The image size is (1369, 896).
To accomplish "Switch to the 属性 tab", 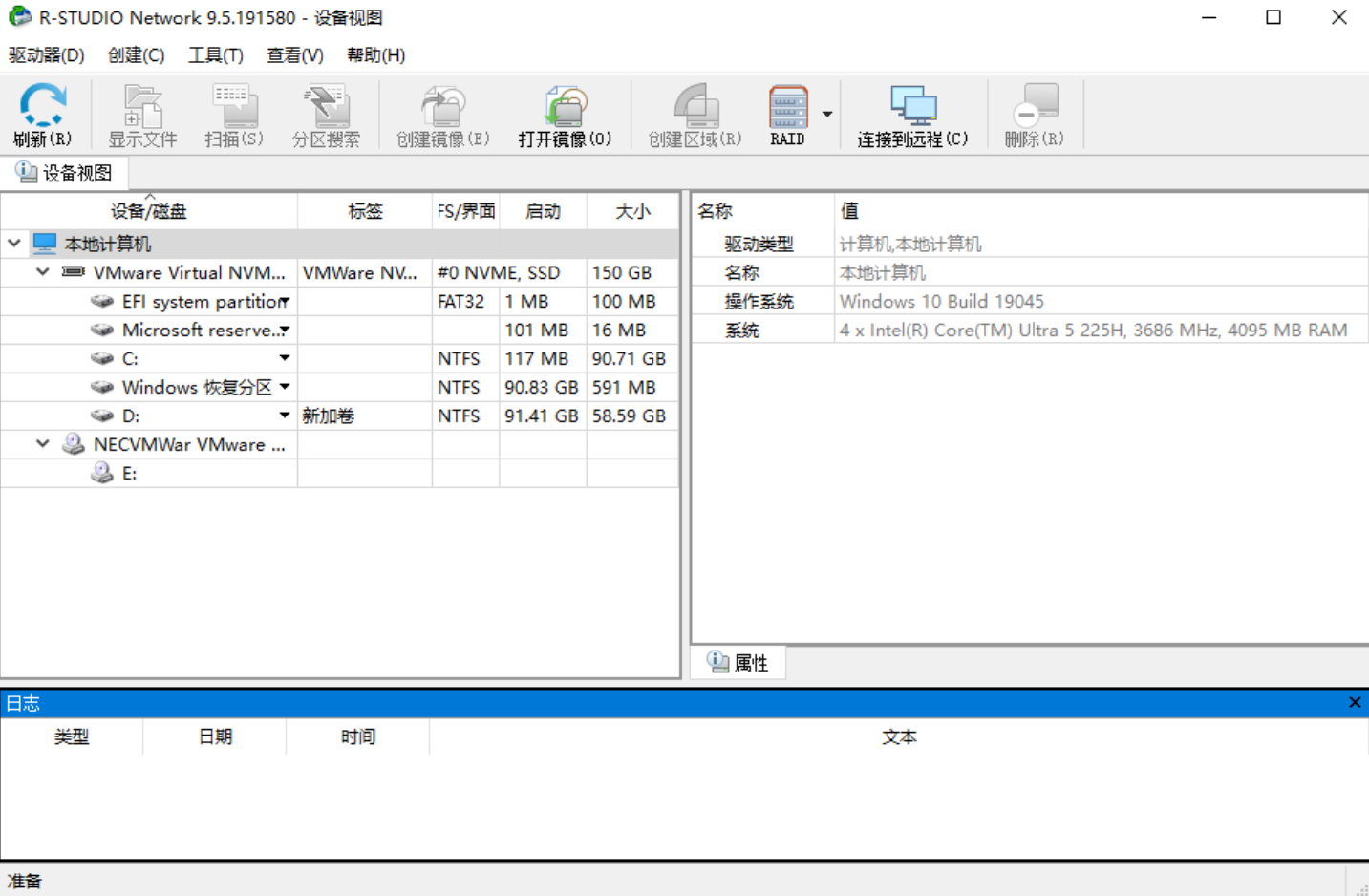I will point(738,663).
